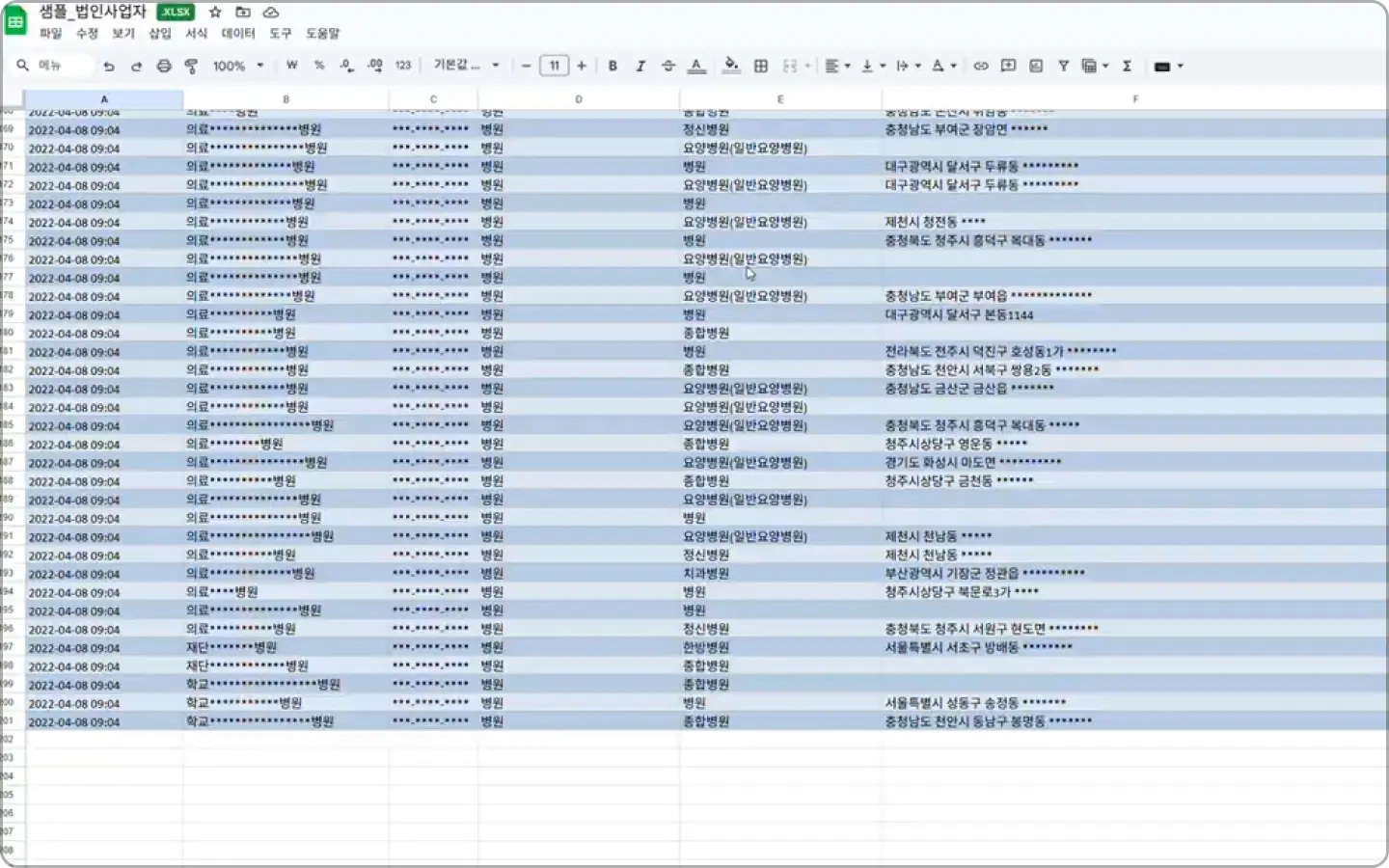1389x868 pixels.
Task: Open the 파일 menu
Action: 50,34
